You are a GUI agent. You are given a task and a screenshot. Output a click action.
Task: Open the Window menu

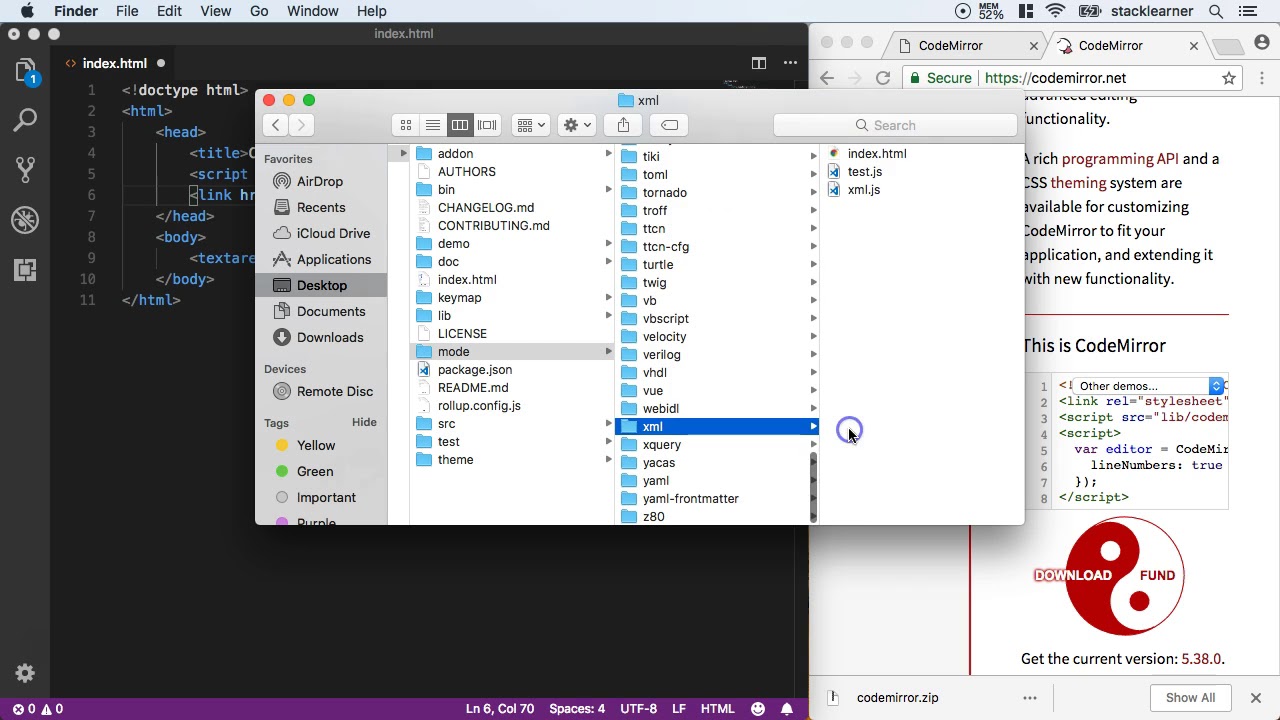(313, 11)
